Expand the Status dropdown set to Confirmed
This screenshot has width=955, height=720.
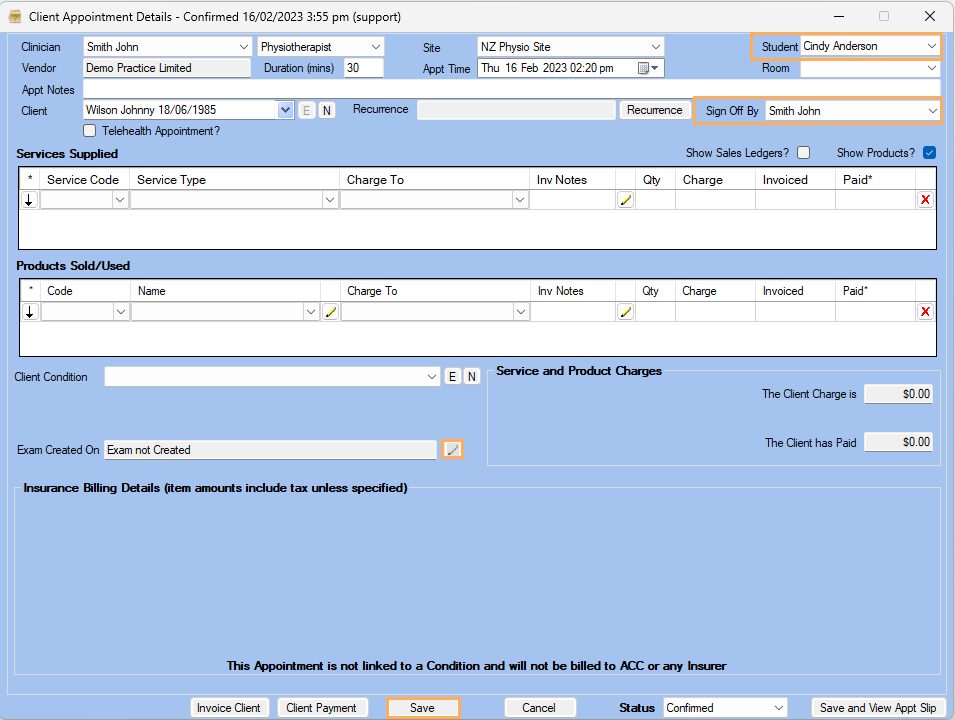tap(777, 708)
